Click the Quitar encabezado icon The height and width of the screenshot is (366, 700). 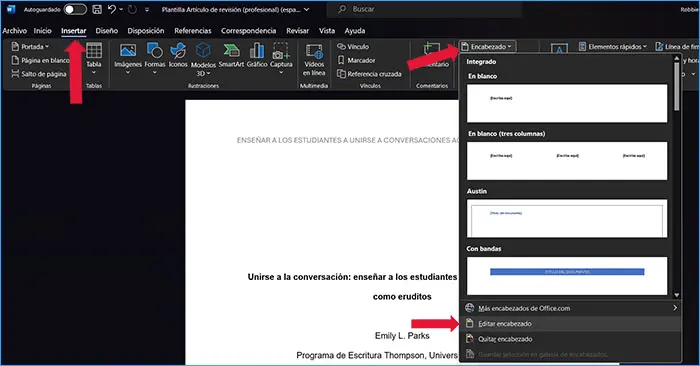(x=469, y=339)
